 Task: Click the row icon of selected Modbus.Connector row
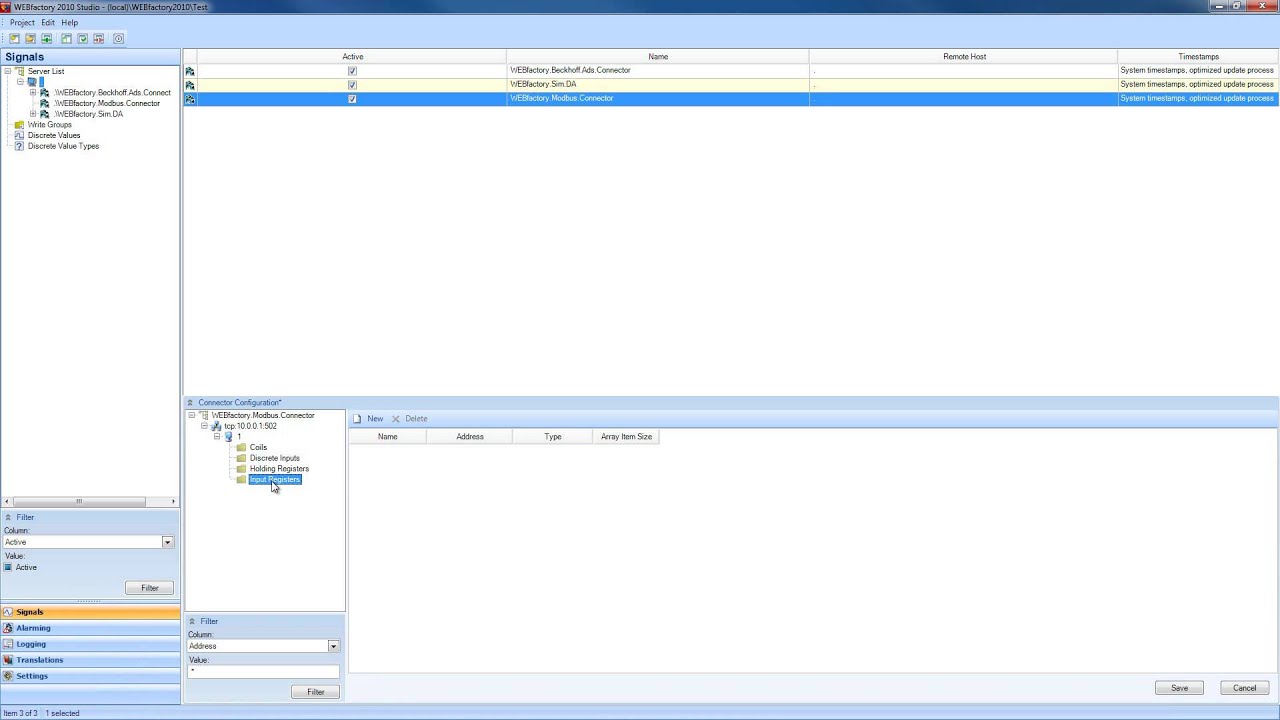pyautogui.click(x=190, y=99)
